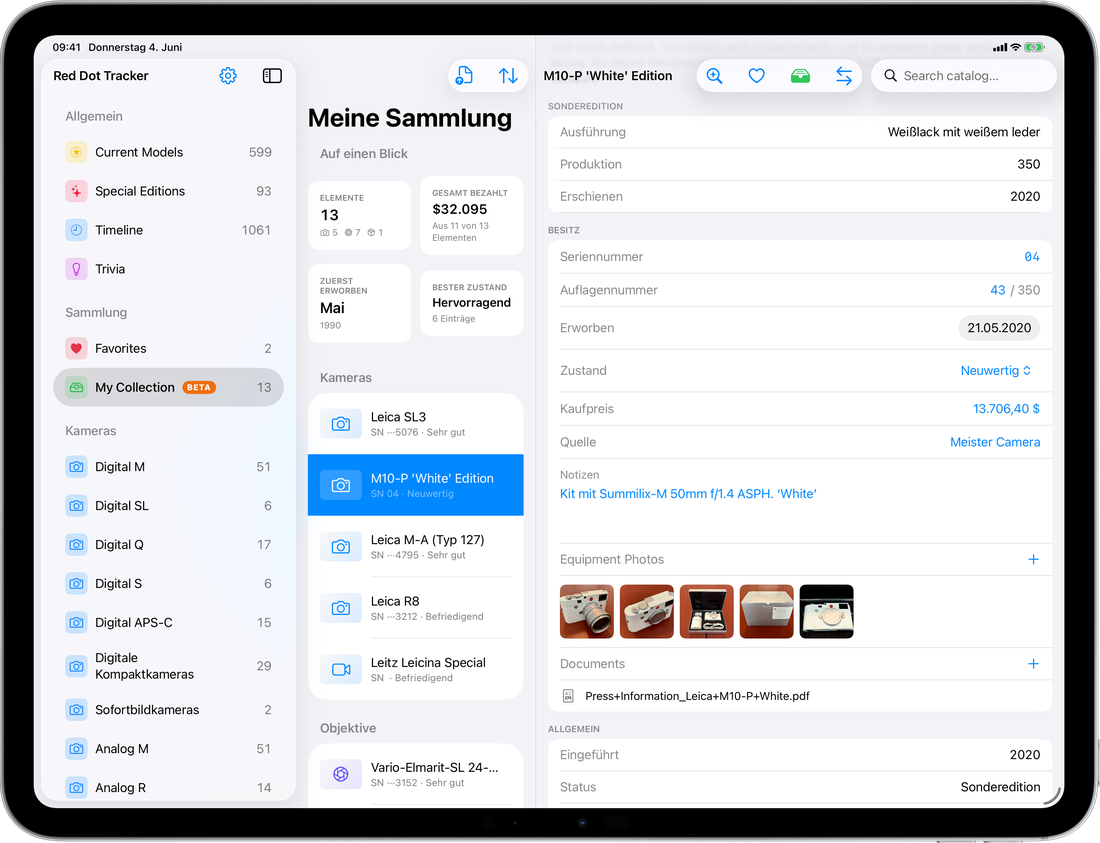Edit the Seriennummer value 04
This screenshot has width=1100, height=843.
click(1032, 257)
